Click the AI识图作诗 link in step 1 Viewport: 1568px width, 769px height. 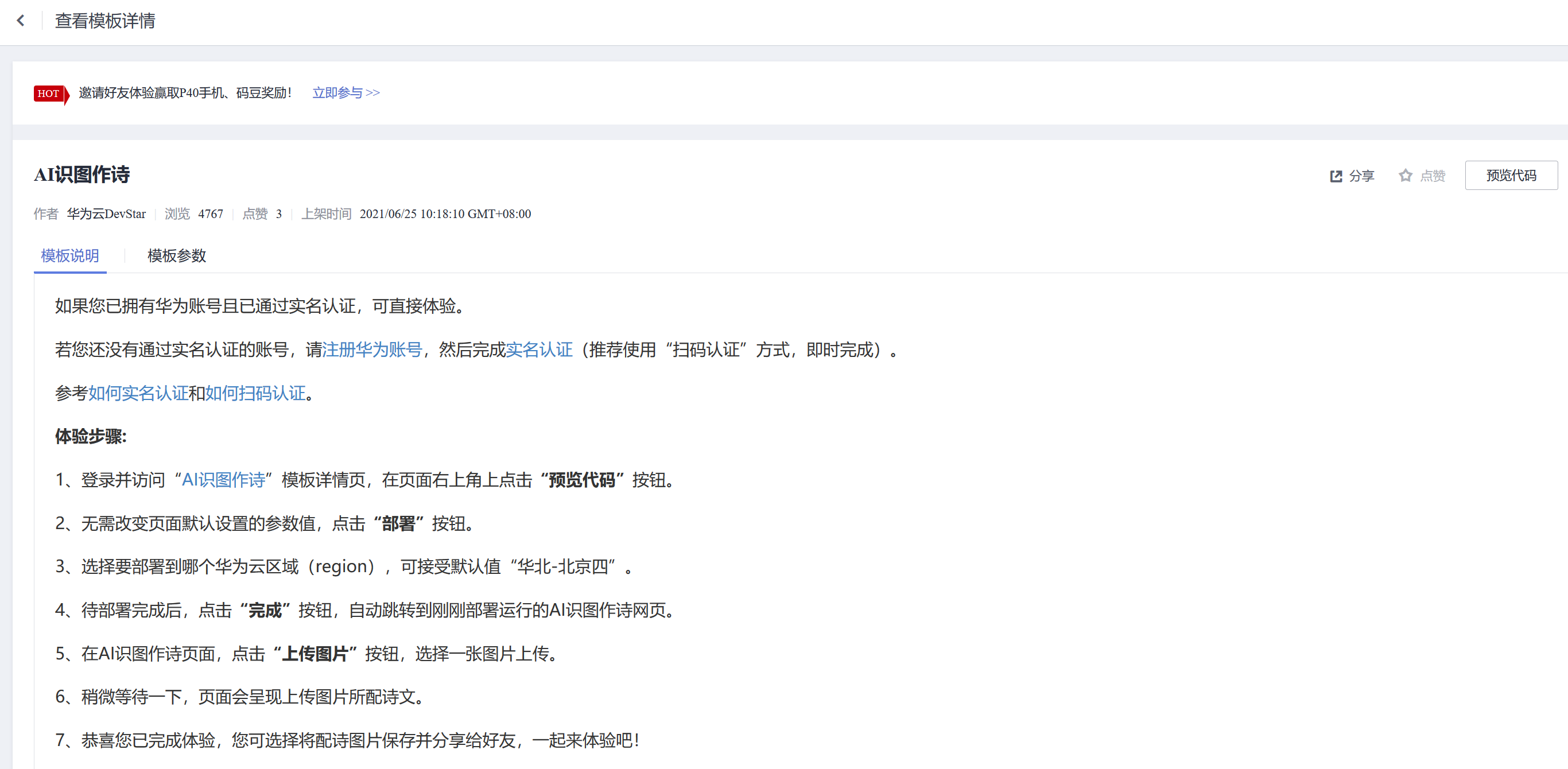click(223, 480)
